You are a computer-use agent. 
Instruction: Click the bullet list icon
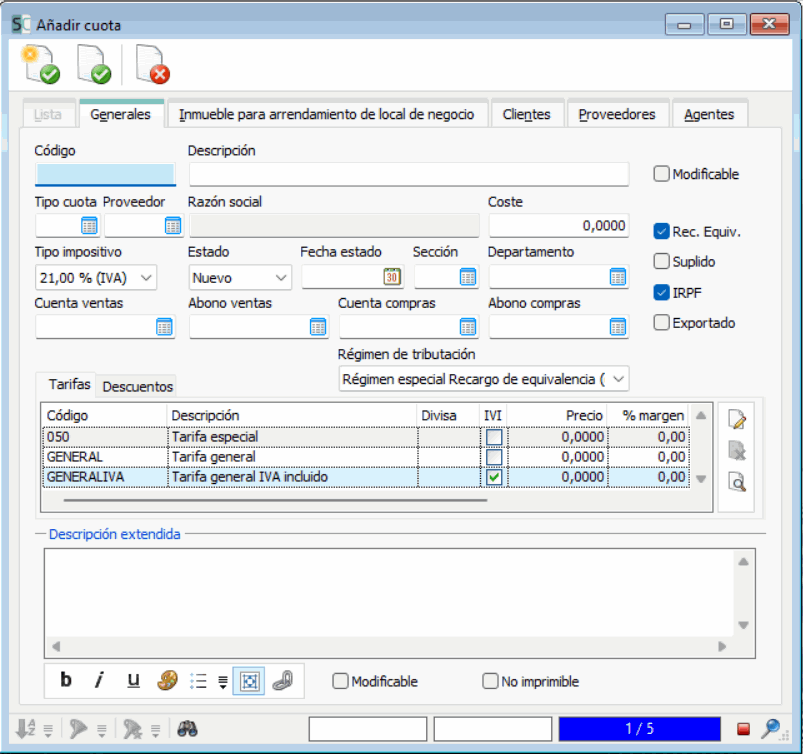point(198,681)
